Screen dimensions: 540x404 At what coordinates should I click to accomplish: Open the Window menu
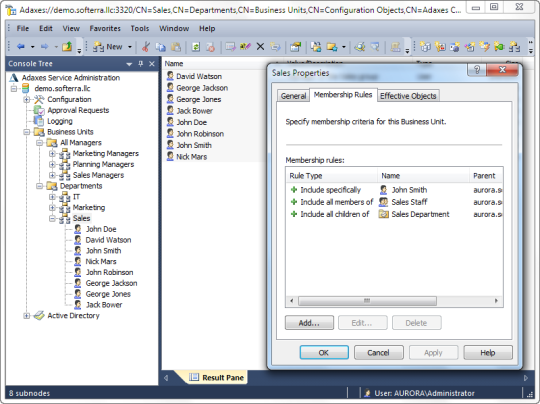[x=174, y=29]
